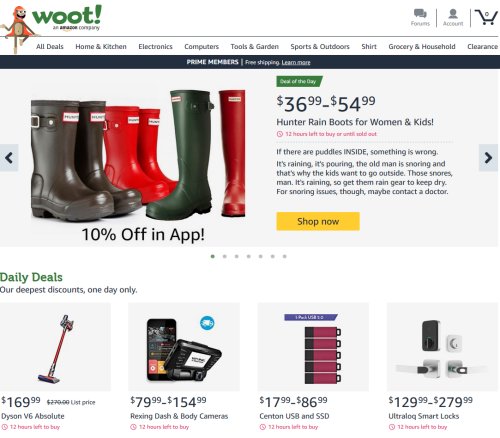
Task: Open the Electronics category menu
Action: pyautogui.click(x=155, y=47)
